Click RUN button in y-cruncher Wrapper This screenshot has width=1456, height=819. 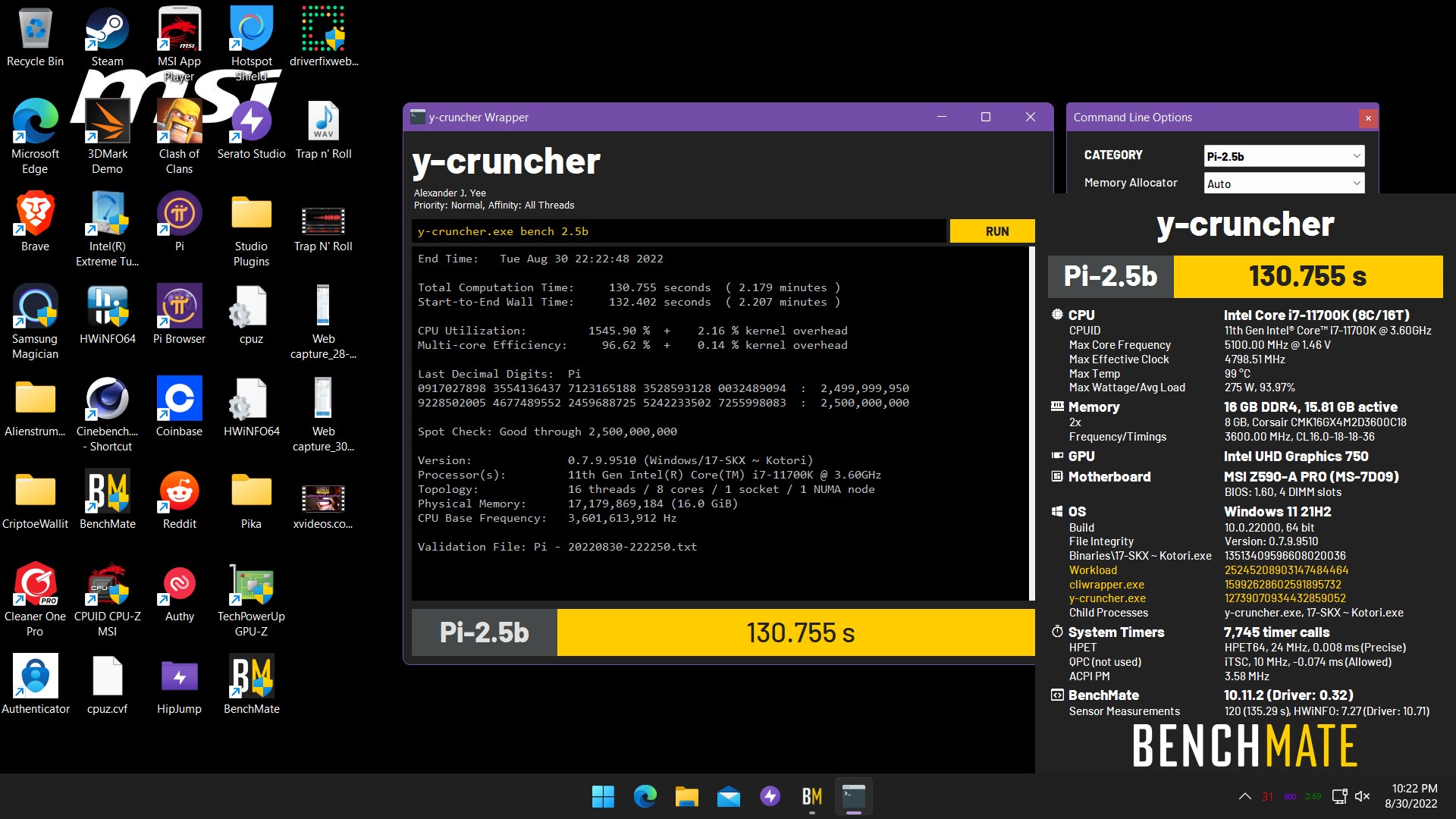[x=992, y=231]
